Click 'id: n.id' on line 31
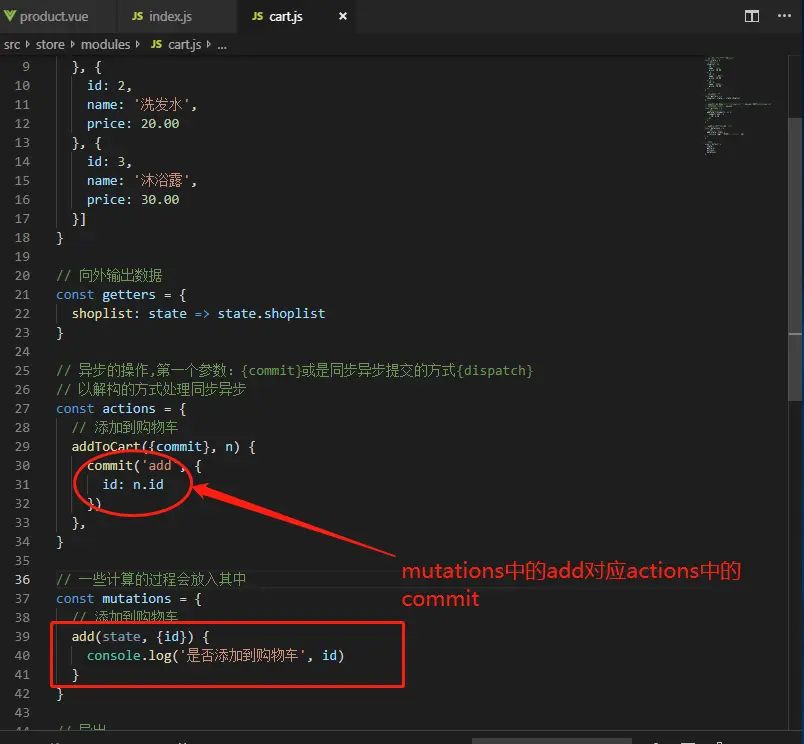Viewport: 804px width, 744px height. click(x=133, y=485)
